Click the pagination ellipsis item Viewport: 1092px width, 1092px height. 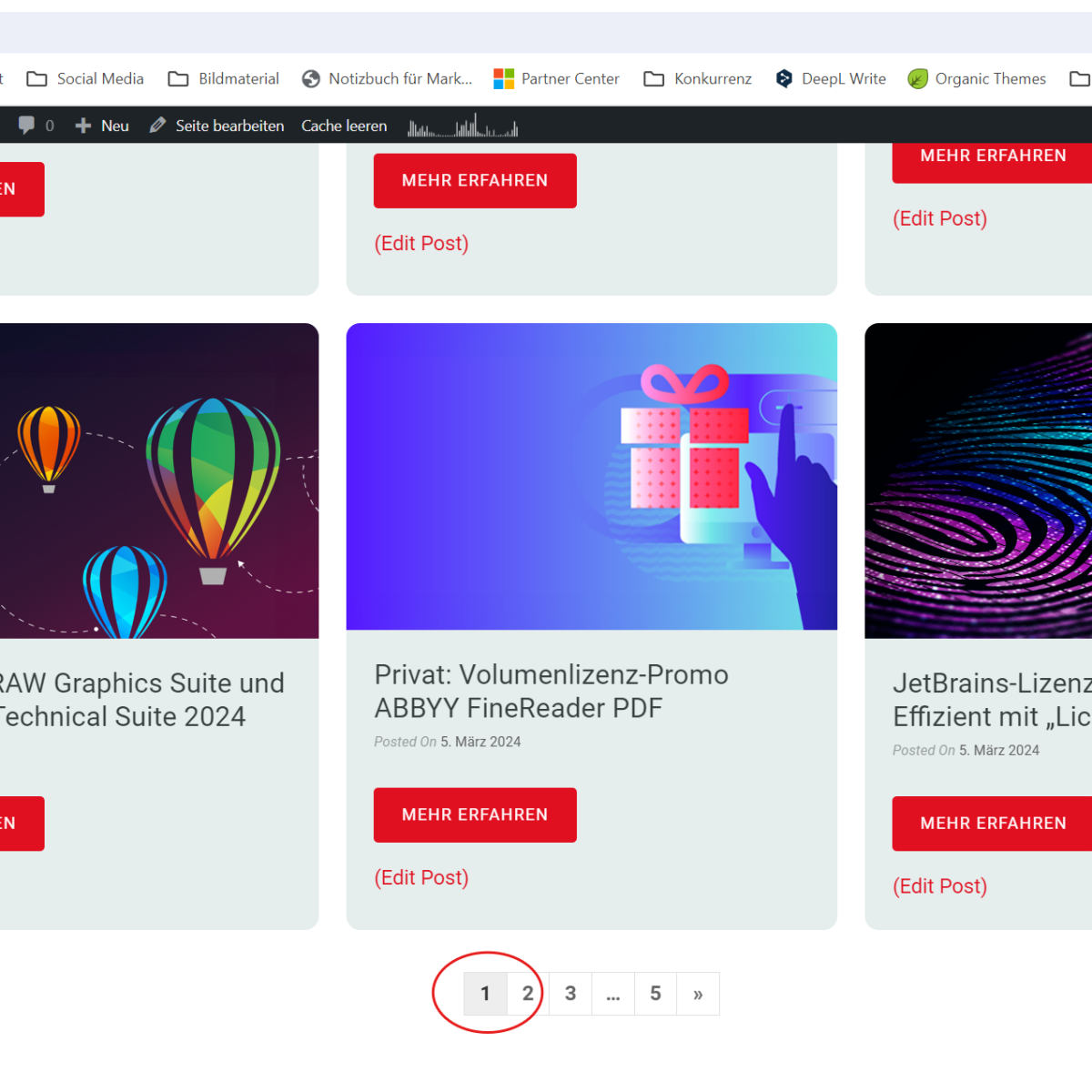coord(613,994)
